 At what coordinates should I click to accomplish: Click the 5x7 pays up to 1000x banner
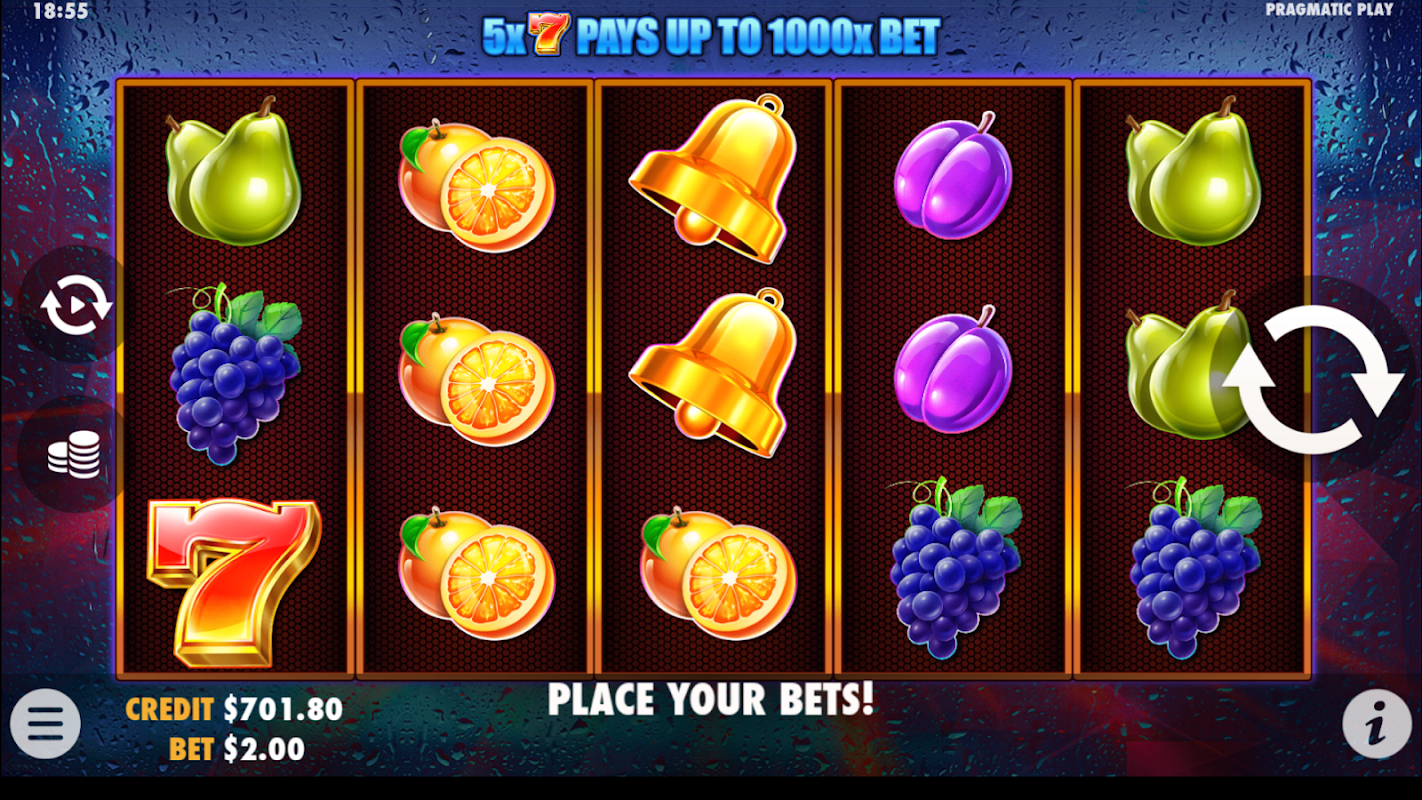[x=711, y=35]
